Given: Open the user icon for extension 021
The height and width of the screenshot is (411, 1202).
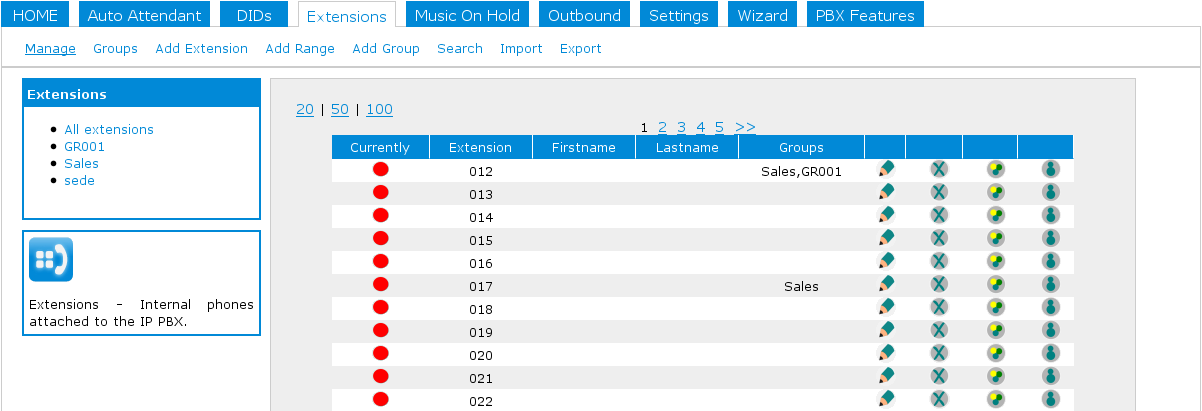Looking at the screenshot, I should point(1050,376).
